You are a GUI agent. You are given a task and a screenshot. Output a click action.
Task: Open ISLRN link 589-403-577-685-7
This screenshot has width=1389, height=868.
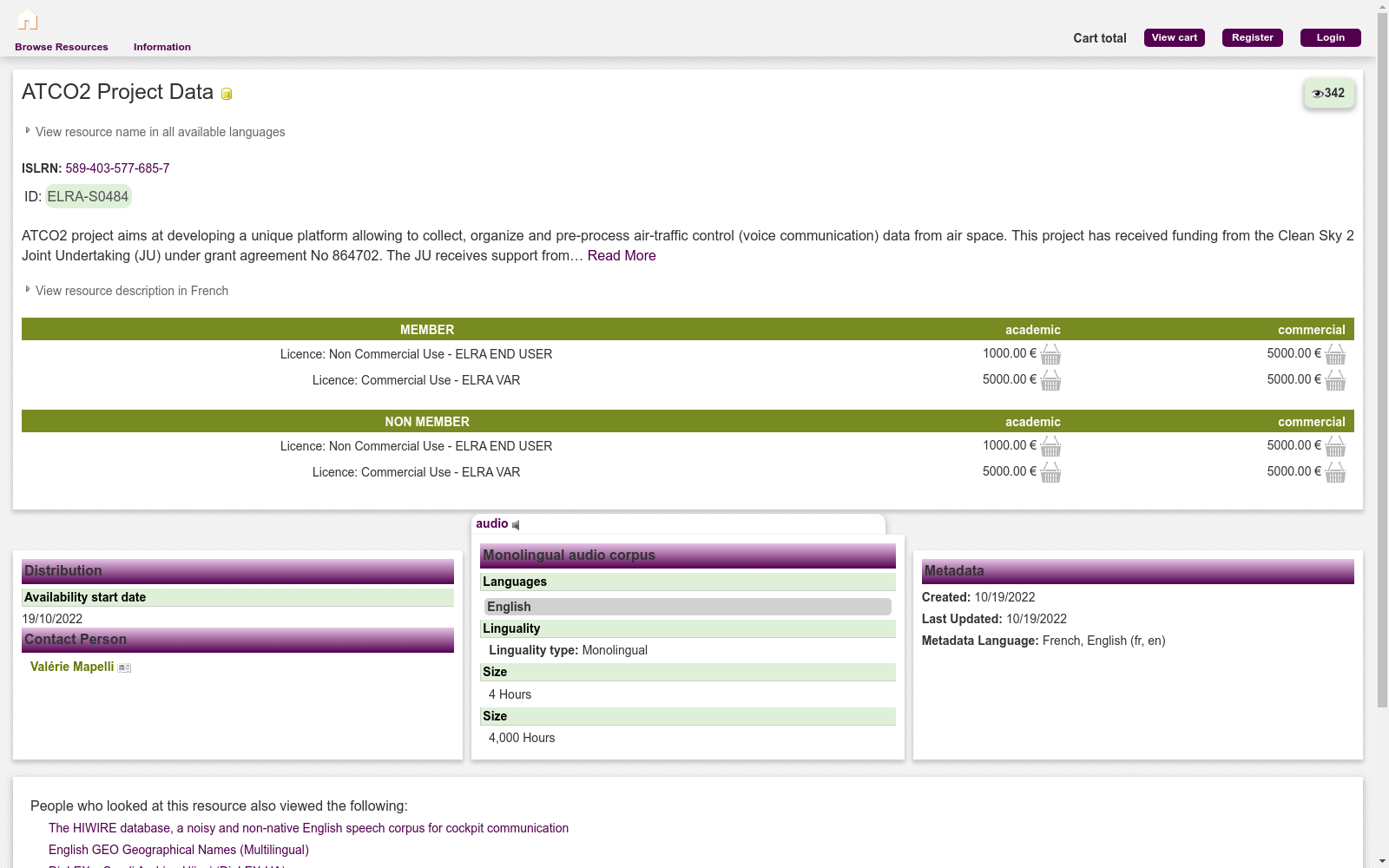click(117, 168)
